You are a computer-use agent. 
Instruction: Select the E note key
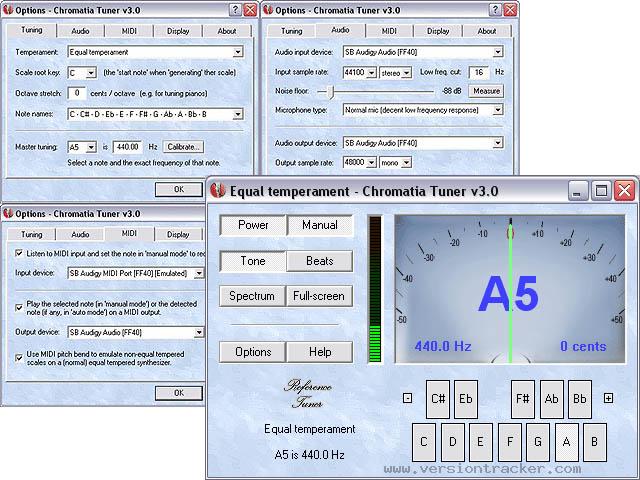tap(480, 442)
